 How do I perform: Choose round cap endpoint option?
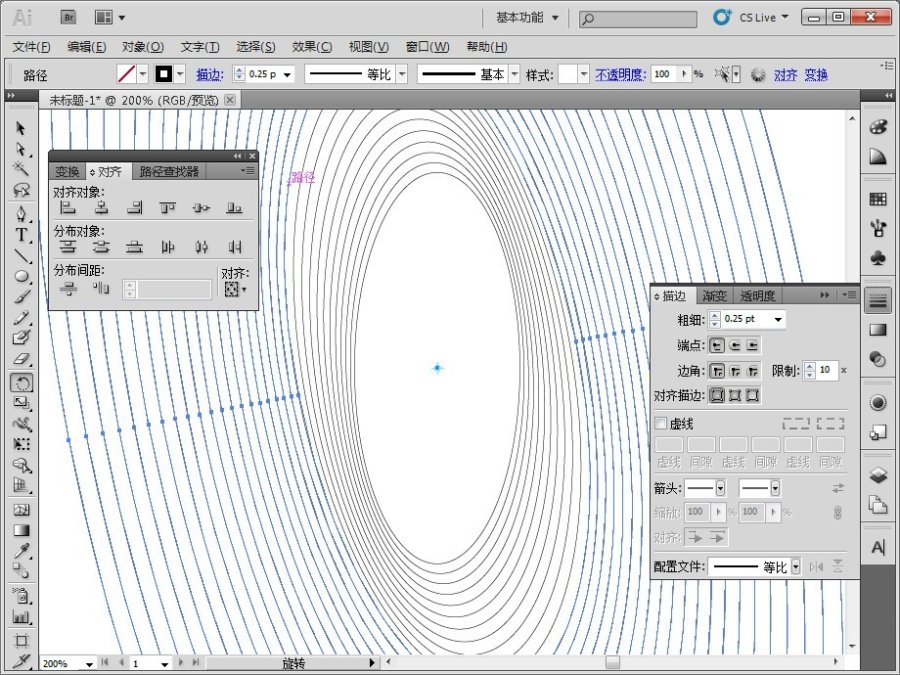[735, 345]
